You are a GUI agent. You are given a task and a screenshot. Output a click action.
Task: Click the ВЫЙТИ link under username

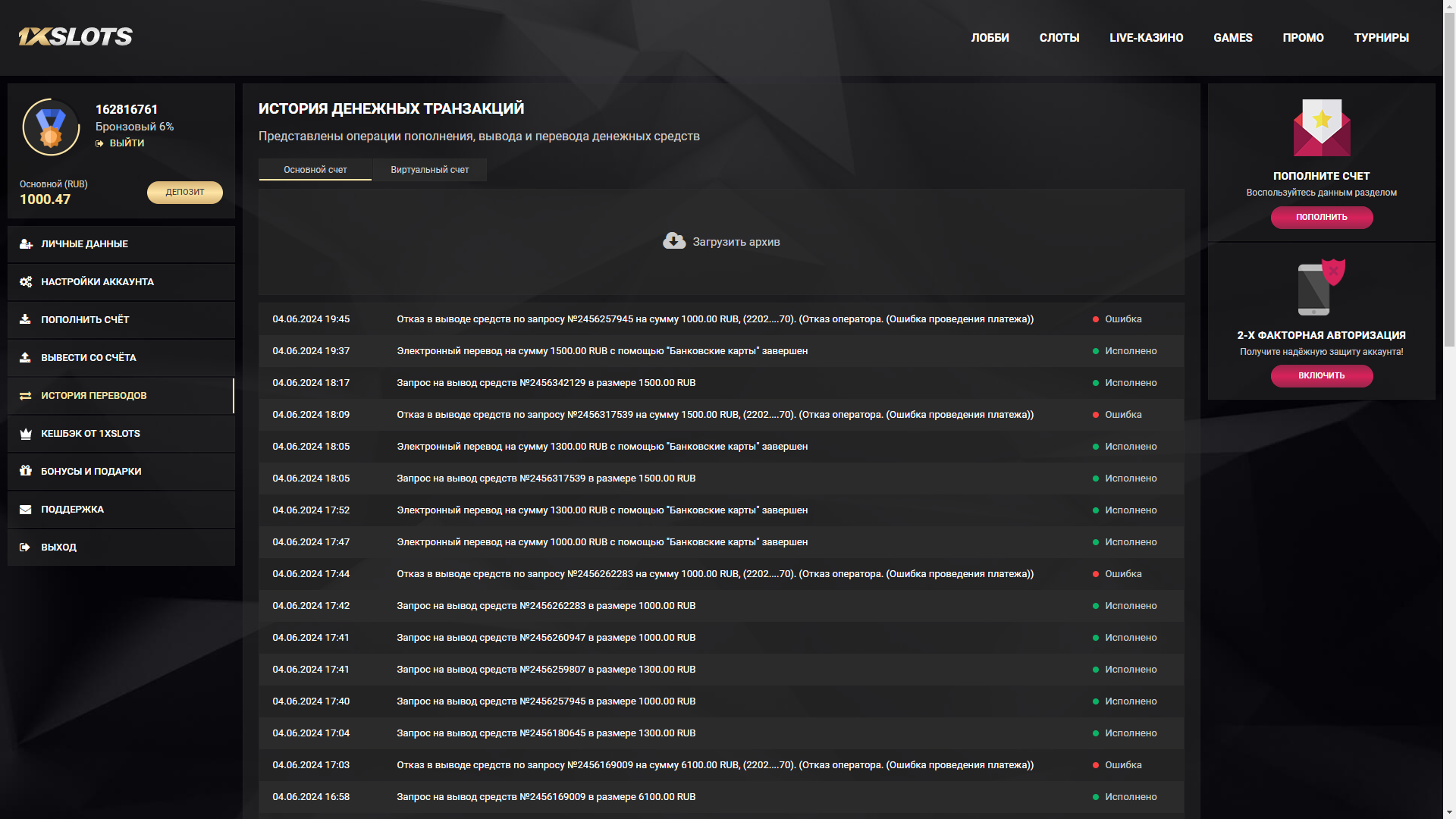126,143
